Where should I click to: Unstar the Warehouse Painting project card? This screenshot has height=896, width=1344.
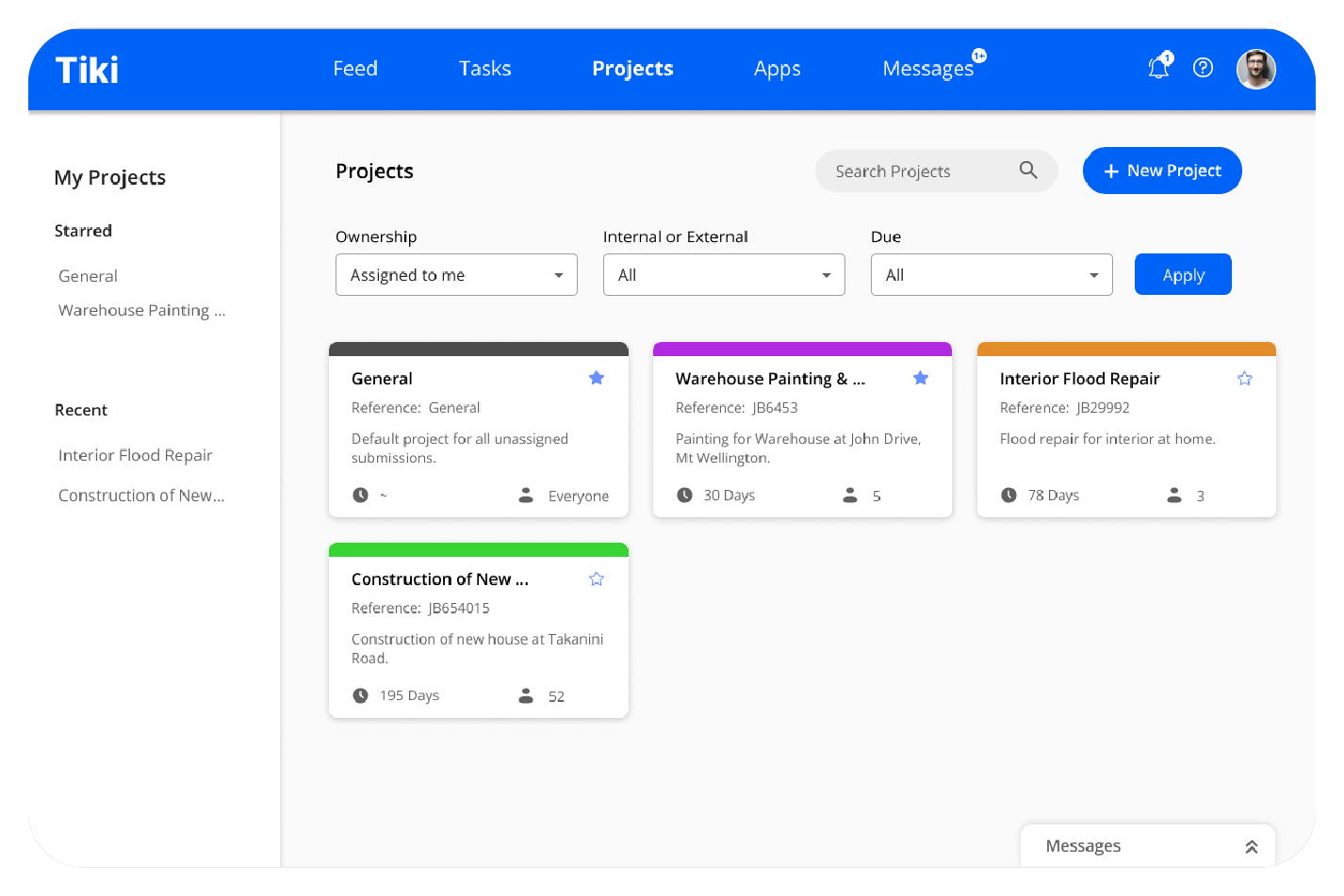(x=921, y=378)
